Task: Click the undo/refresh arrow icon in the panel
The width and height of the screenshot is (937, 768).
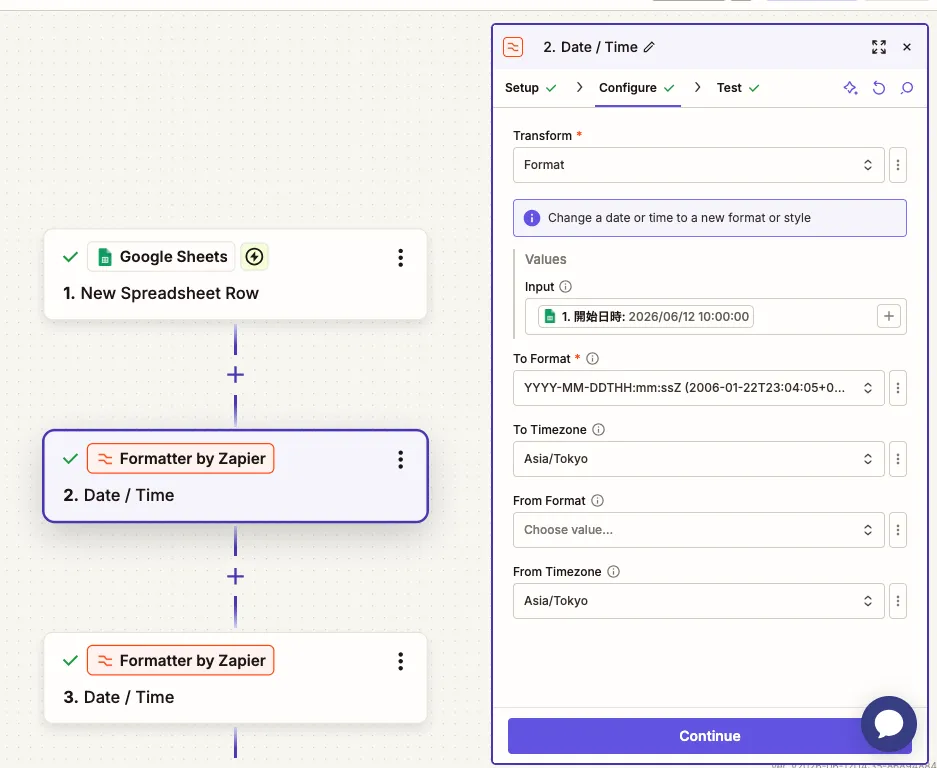Action: [878, 88]
